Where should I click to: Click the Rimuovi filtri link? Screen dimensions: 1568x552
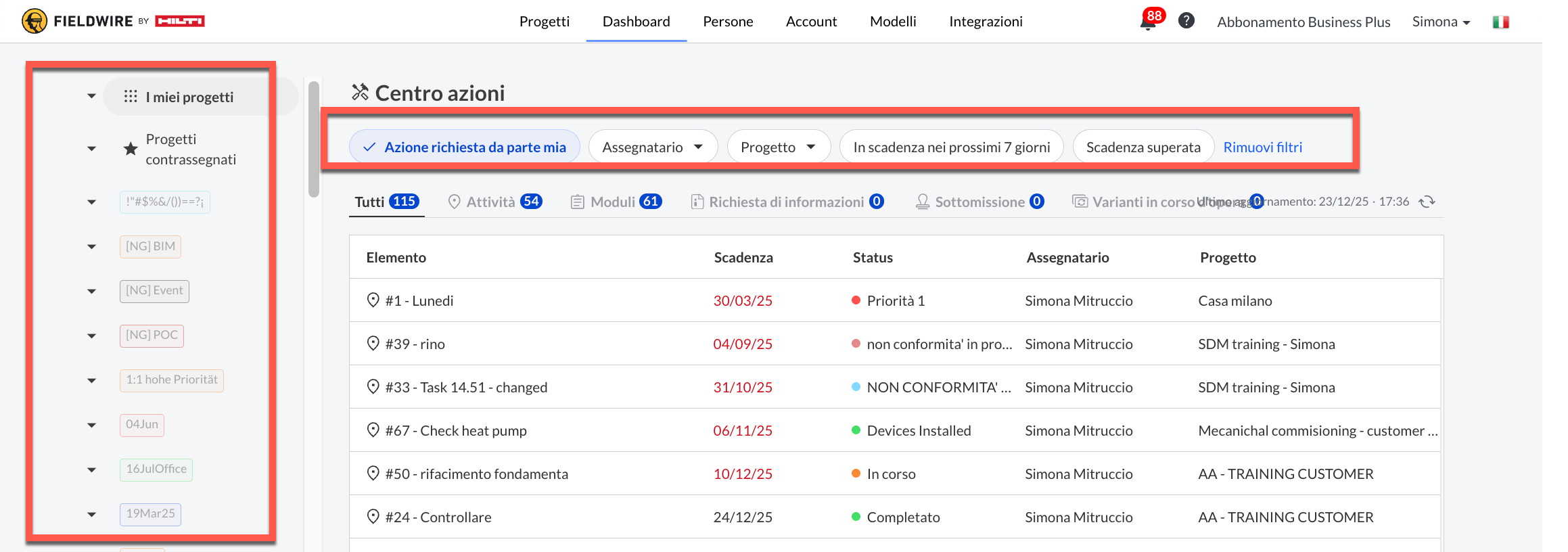1262,147
